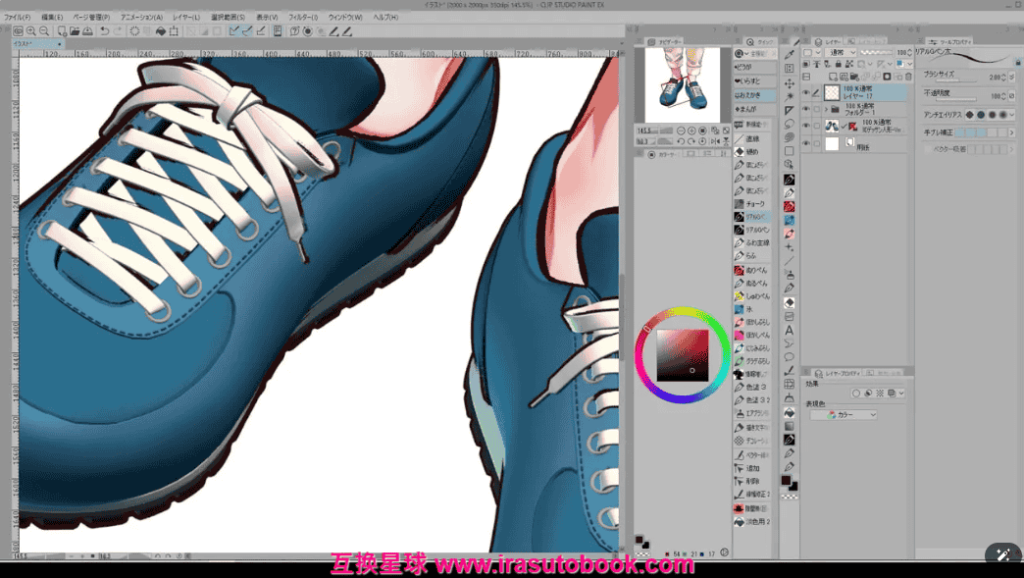Toggle visibility of フォルダー 1

pyautogui.click(x=806, y=109)
